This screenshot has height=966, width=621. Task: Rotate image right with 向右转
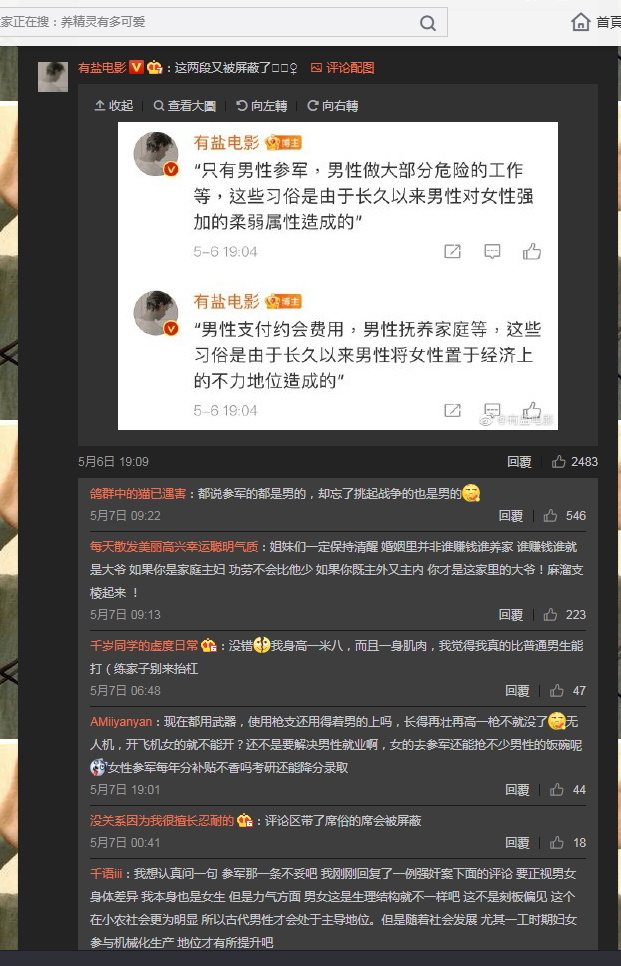[333, 106]
